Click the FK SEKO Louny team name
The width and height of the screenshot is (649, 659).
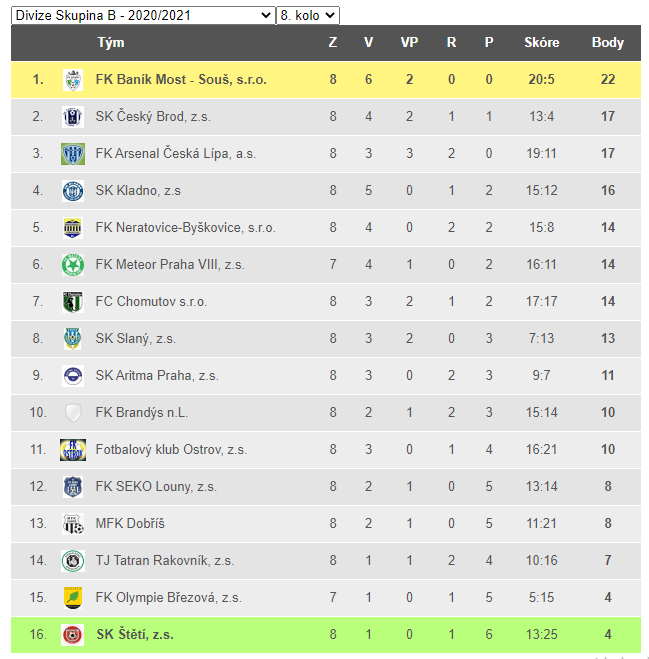pyautogui.click(x=156, y=487)
